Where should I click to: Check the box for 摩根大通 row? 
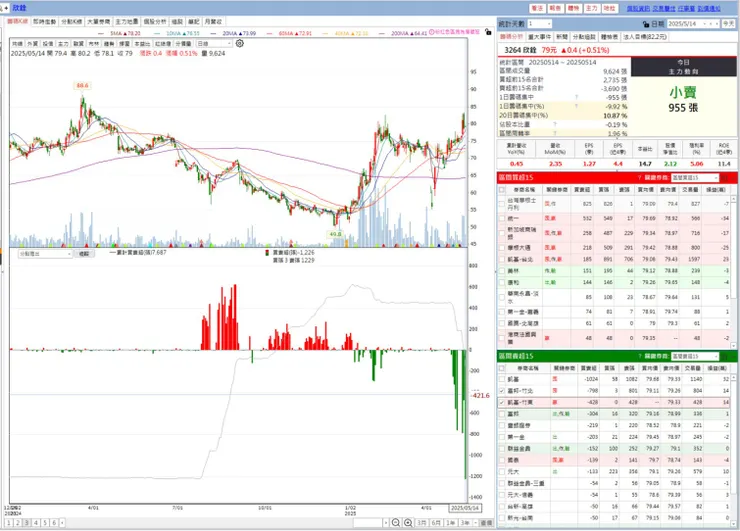coord(502,247)
